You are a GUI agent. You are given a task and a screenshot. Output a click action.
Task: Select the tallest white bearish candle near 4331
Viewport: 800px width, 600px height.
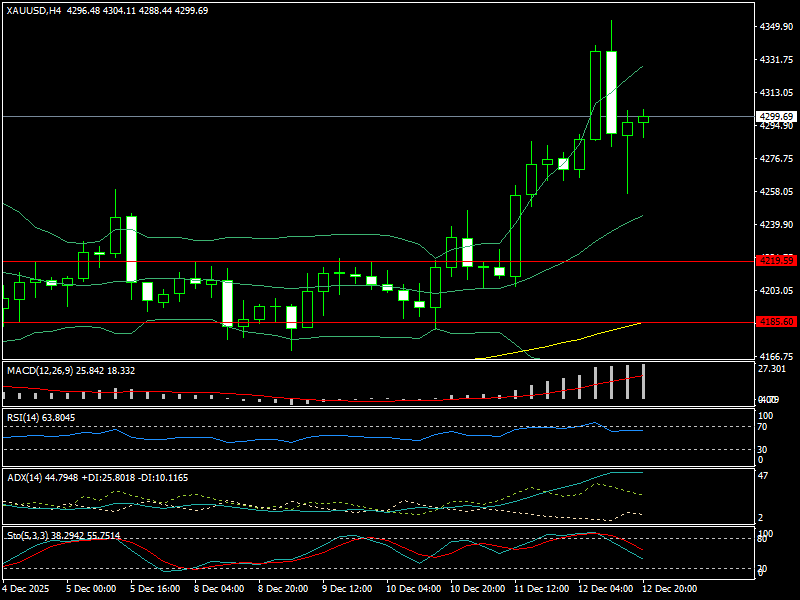coord(611,92)
